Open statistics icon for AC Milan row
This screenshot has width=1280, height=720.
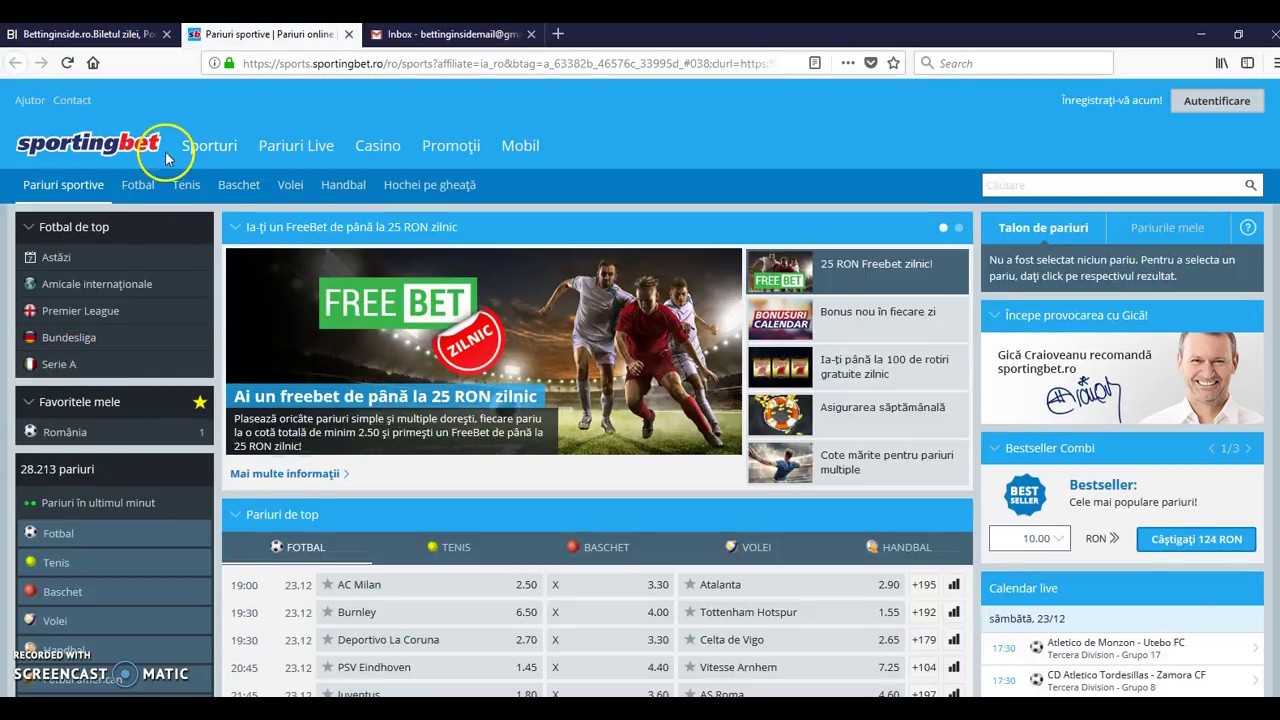pos(954,585)
